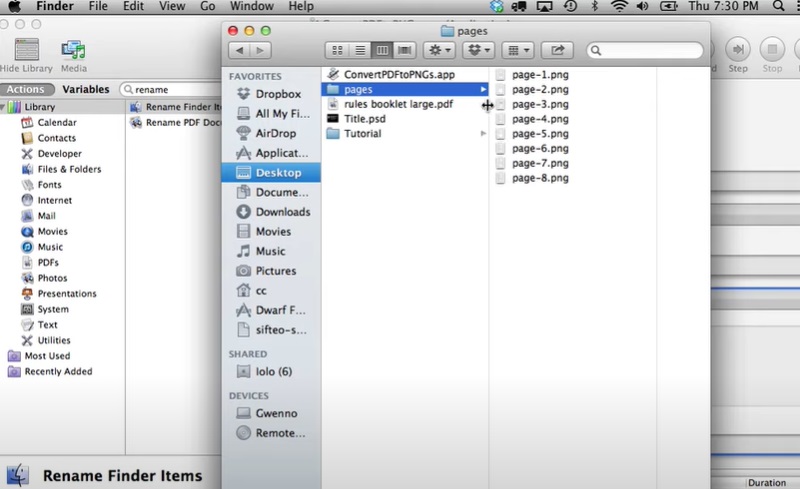Select Rename PDF Documents action
Image resolution: width=800 pixels, height=489 pixels.
[x=175, y=123]
